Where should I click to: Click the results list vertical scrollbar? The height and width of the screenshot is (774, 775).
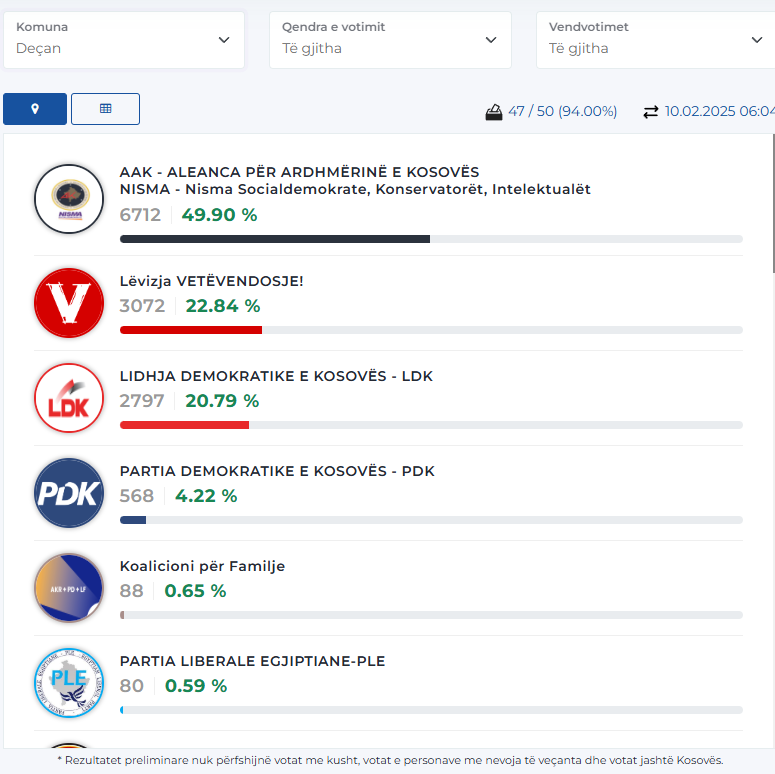(773, 203)
